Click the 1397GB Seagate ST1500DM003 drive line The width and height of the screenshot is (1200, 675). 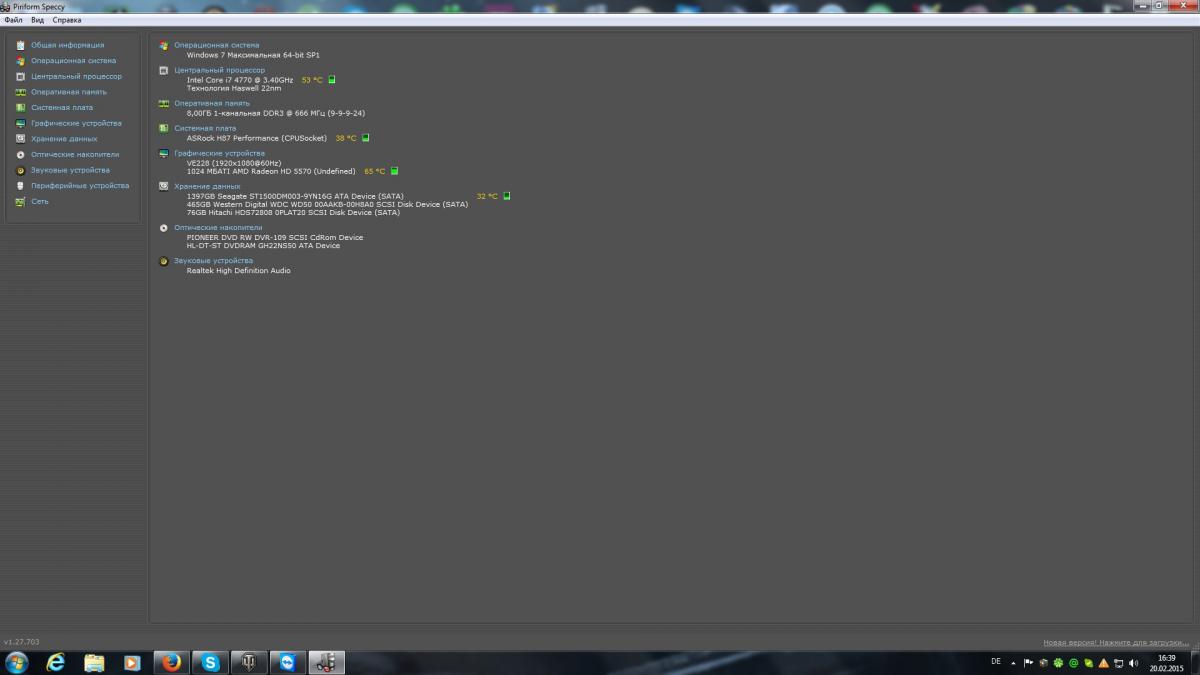coord(295,196)
